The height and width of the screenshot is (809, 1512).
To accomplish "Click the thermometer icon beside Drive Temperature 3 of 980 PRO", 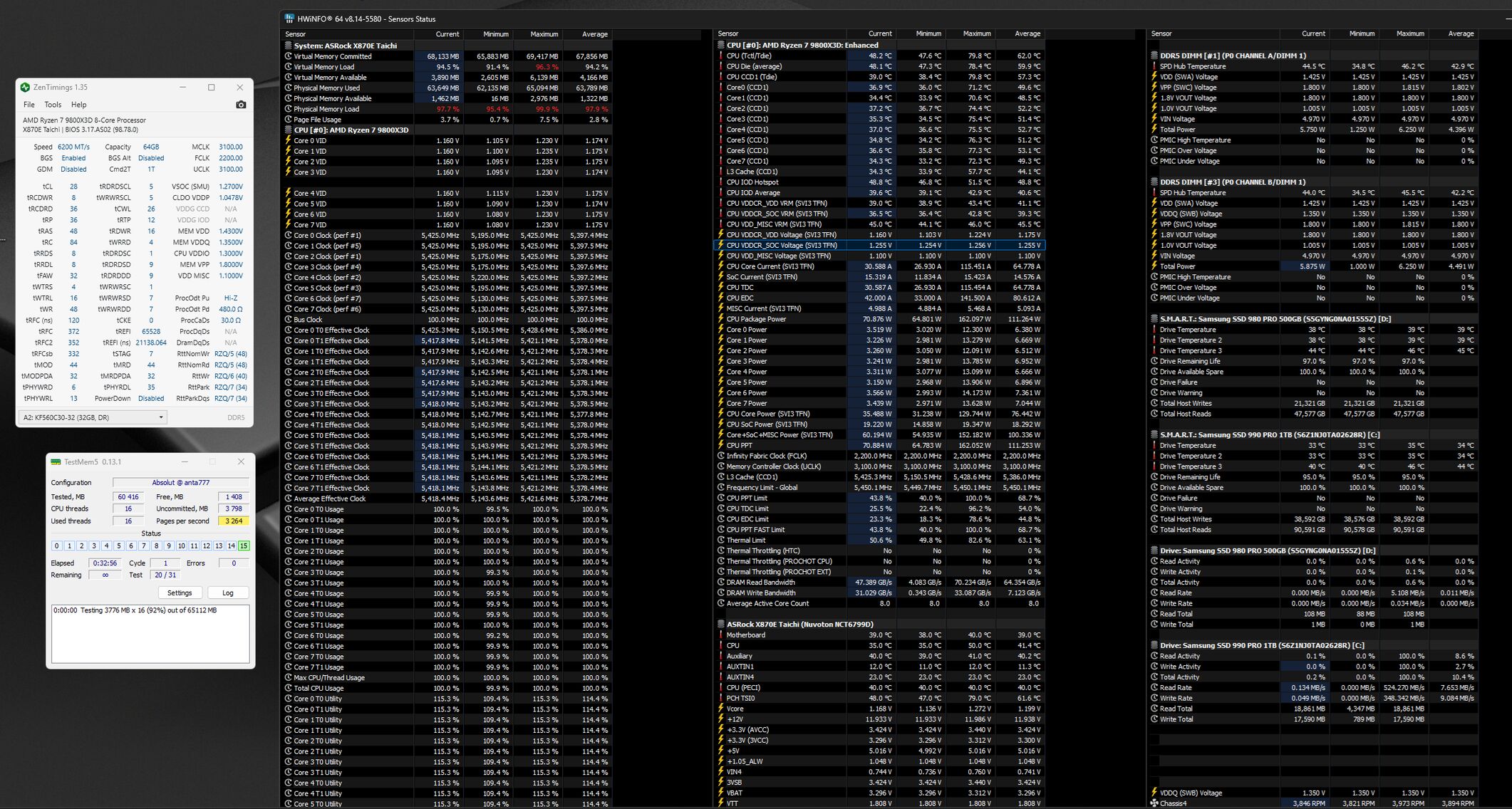I will 1154,350.
